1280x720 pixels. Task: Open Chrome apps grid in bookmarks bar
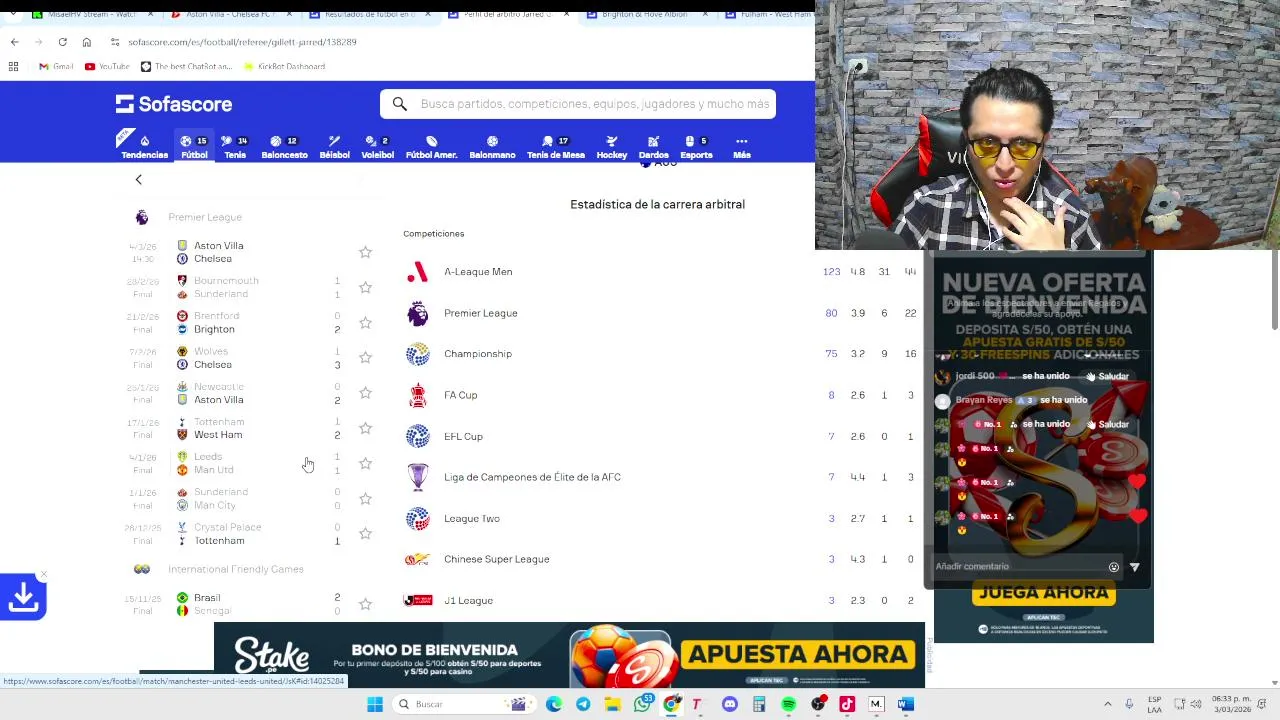pyautogui.click(x=13, y=66)
